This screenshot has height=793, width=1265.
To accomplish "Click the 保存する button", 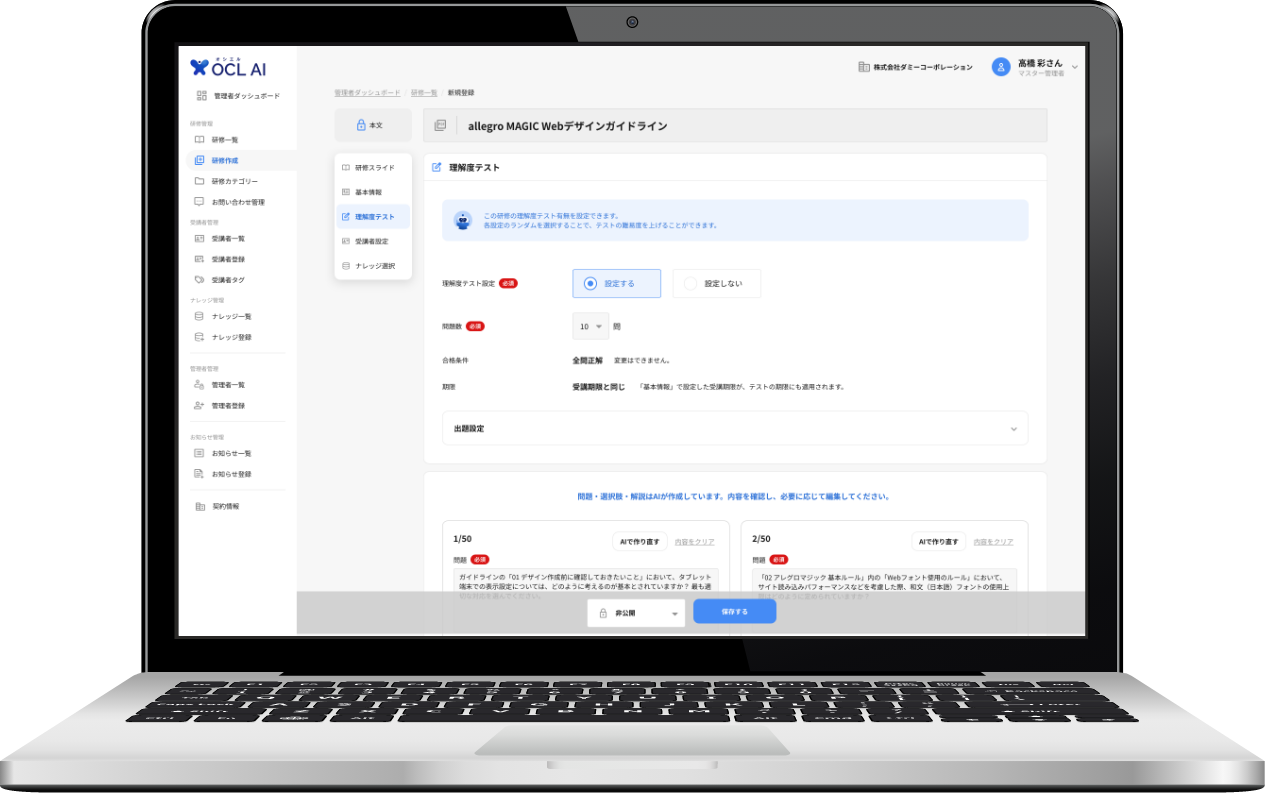I will point(734,612).
